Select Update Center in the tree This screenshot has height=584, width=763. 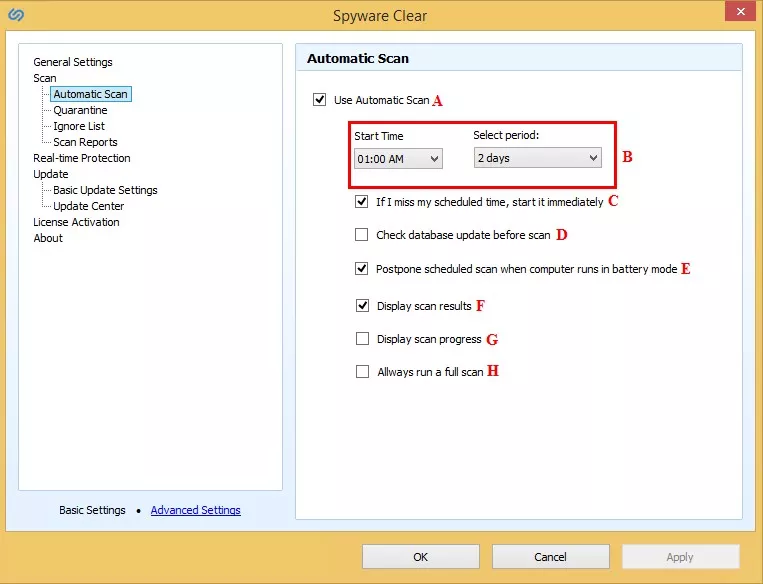(88, 206)
